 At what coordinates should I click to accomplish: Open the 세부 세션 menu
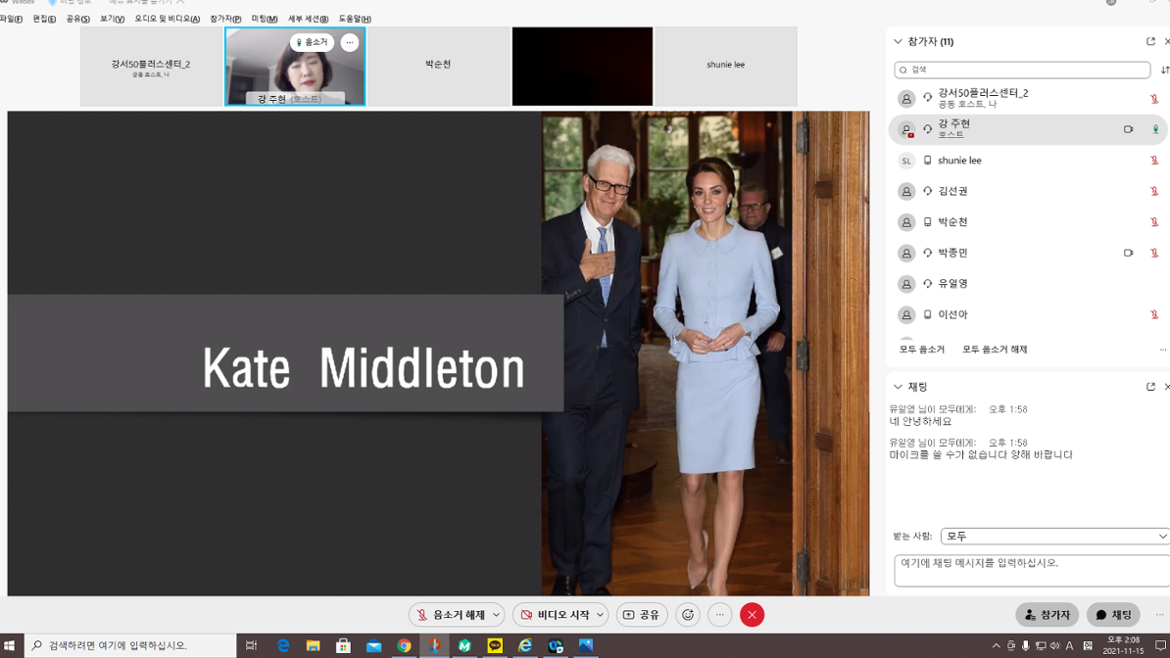[x=308, y=19]
